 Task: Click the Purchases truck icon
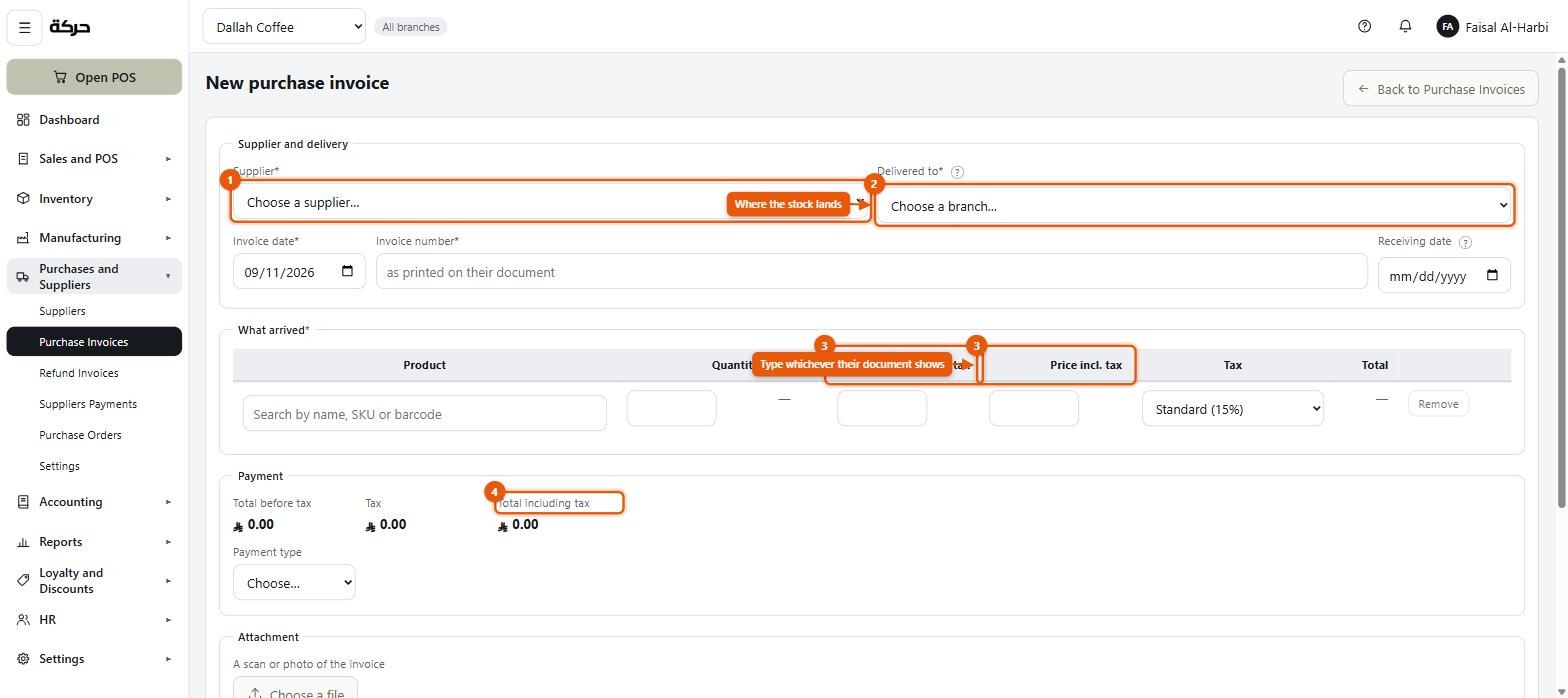pyautogui.click(x=23, y=277)
